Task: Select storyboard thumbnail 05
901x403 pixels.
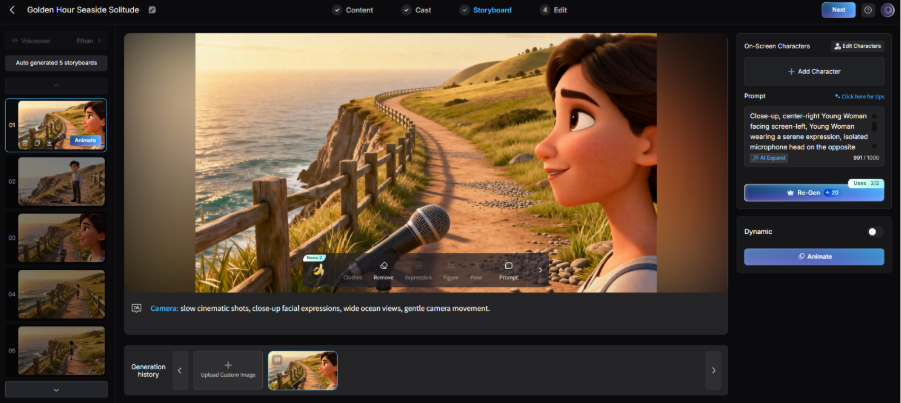Action: (x=61, y=351)
